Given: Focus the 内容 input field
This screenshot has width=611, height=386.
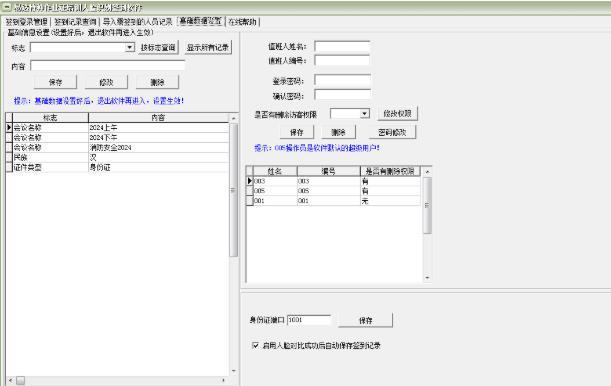Looking at the screenshot, I should [108, 66].
